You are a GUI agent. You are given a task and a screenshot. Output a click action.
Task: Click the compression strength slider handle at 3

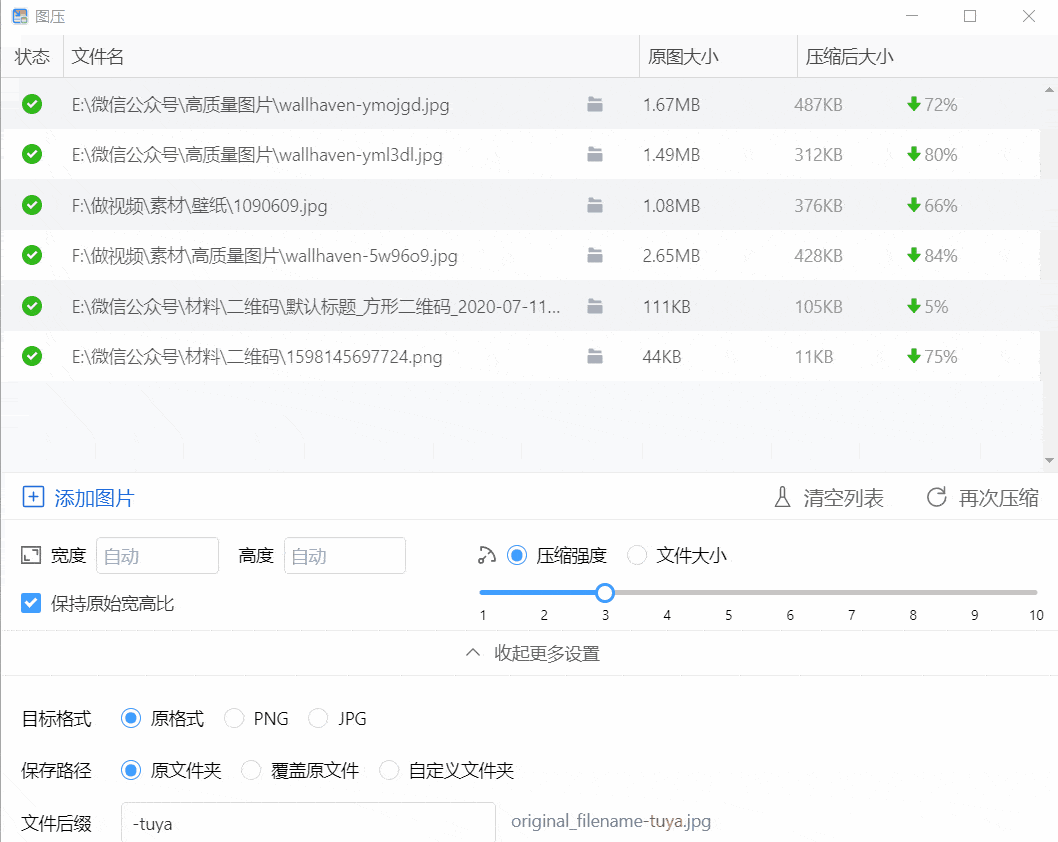(605, 592)
